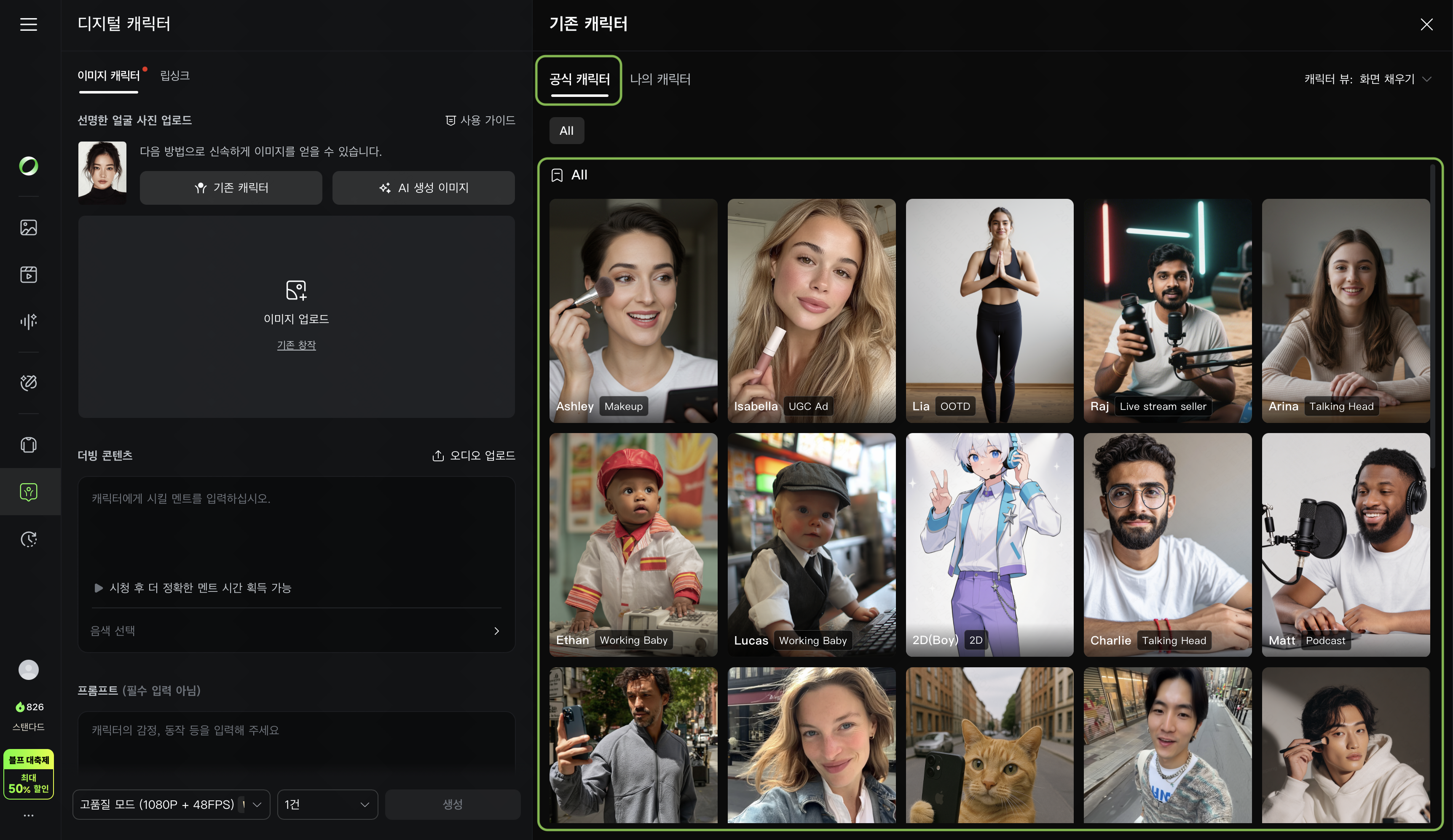The height and width of the screenshot is (840, 1453).
Task: Open the 캐릭터 뷰 view mode dropdown
Action: [1367, 79]
